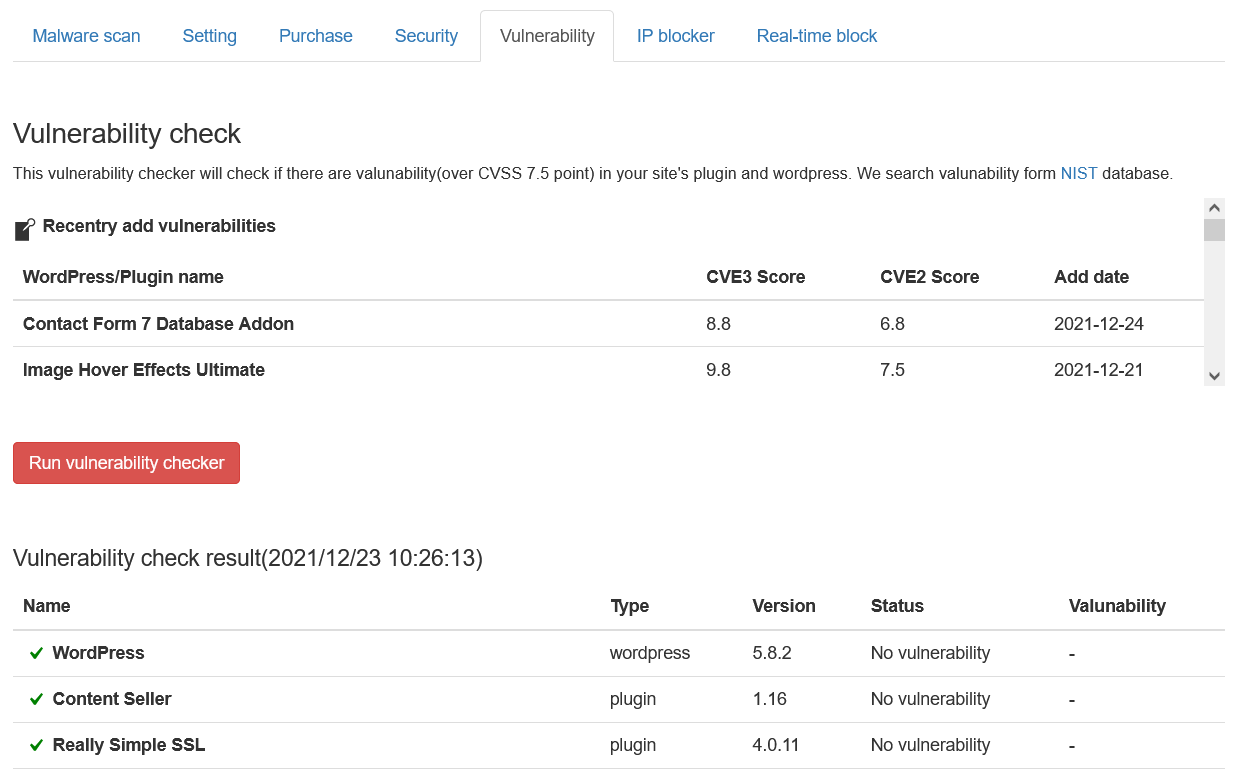Viewport: 1233px width, 769px height.
Task: Switch to Real-time block tab
Action: (817, 36)
